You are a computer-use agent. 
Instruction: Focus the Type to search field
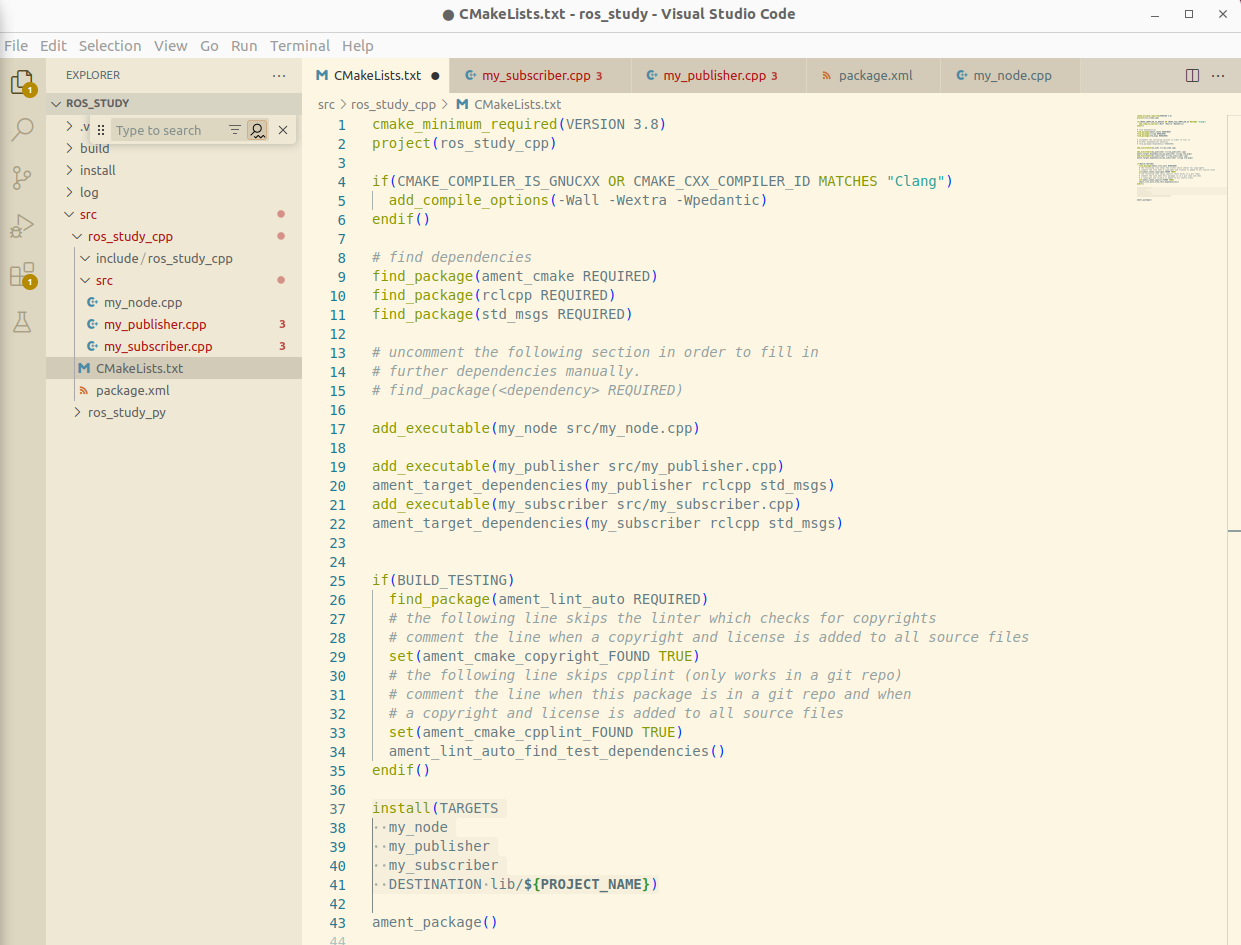coord(166,130)
